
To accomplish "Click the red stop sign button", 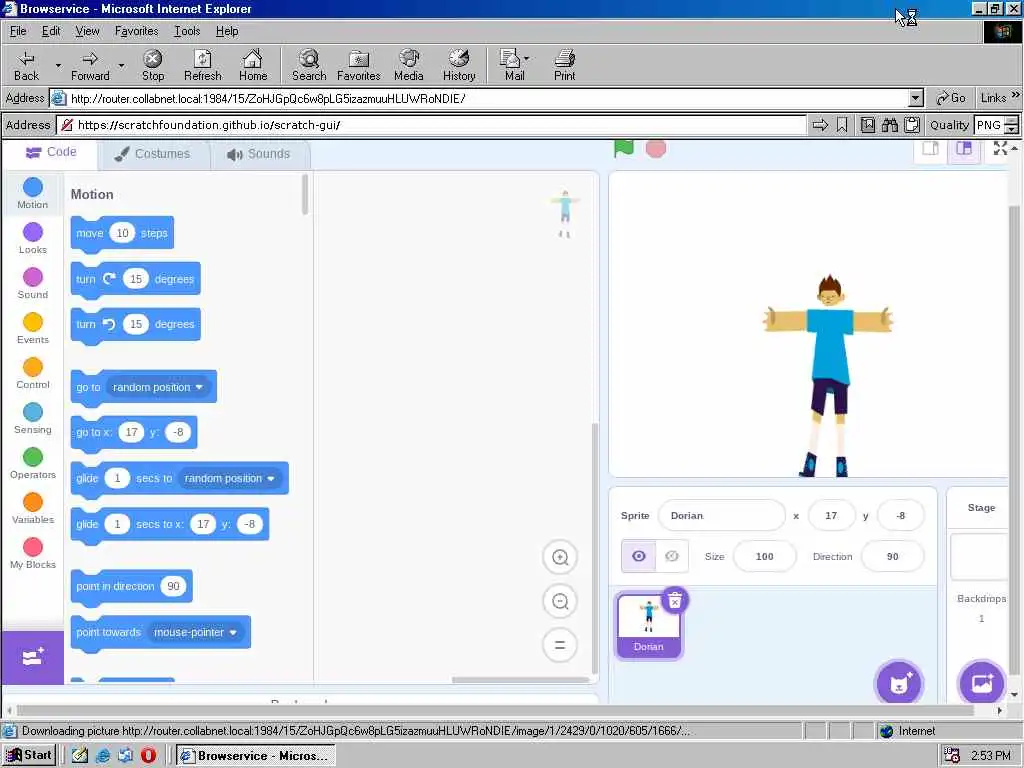I will (656, 149).
